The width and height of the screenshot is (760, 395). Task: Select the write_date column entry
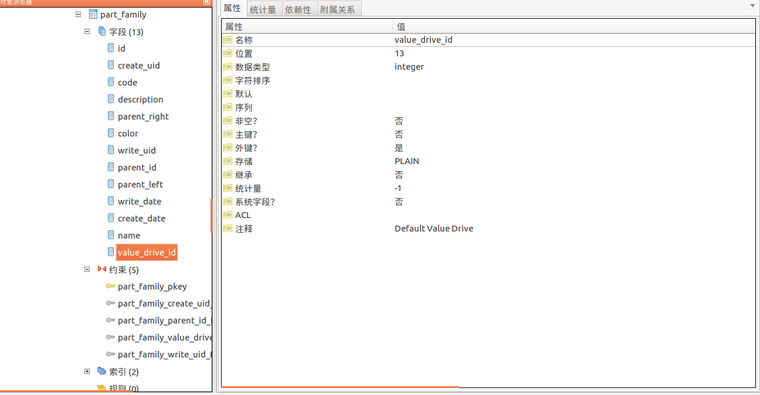(x=140, y=201)
